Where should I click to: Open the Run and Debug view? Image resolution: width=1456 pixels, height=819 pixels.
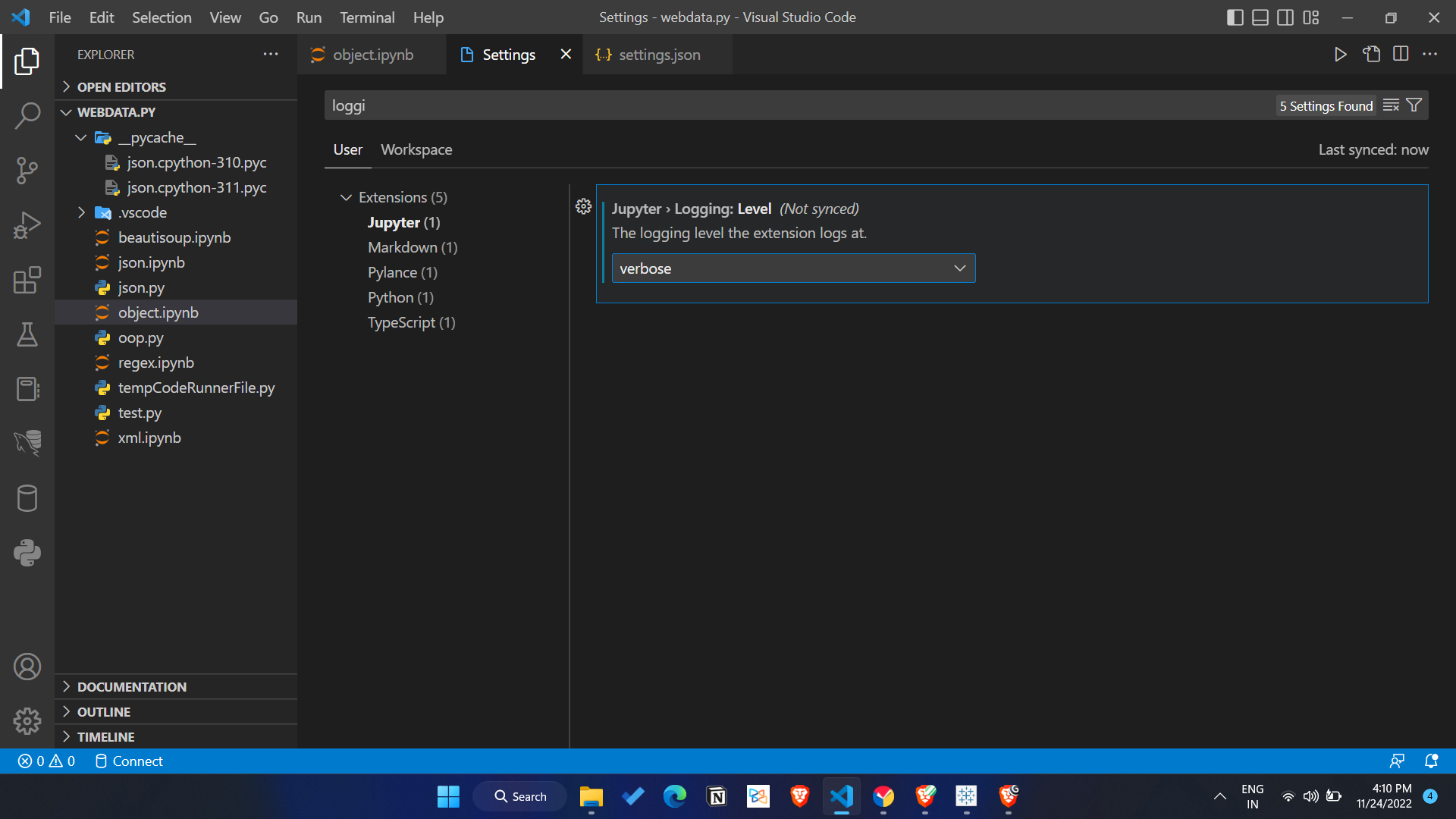pos(27,225)
